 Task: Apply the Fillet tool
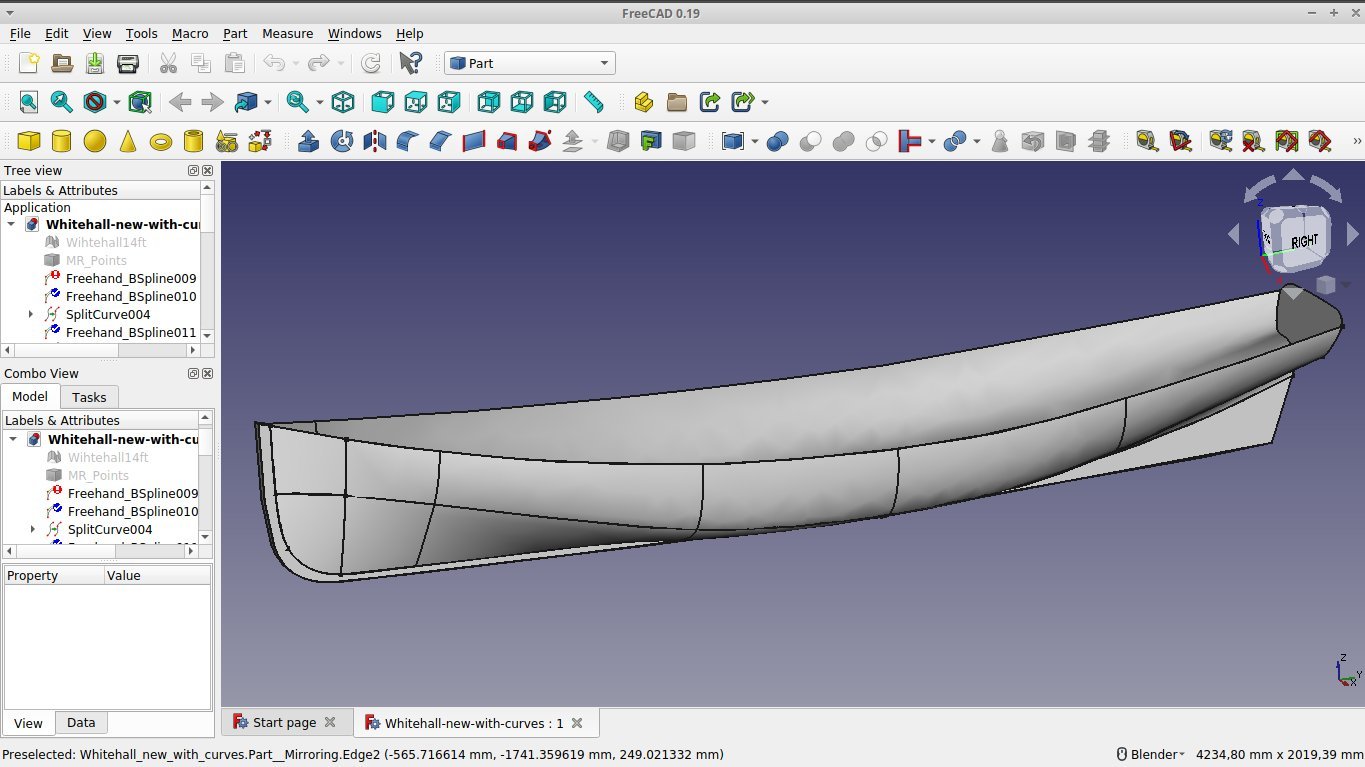[x=408, y=141]
